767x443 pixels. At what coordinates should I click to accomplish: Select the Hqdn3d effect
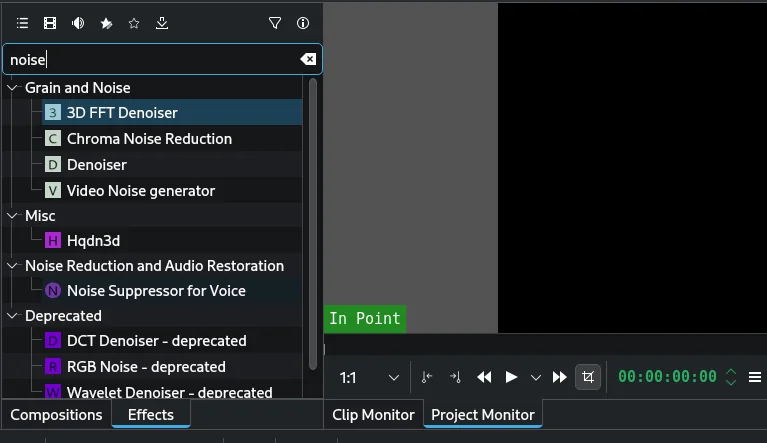tap(172, 241)
